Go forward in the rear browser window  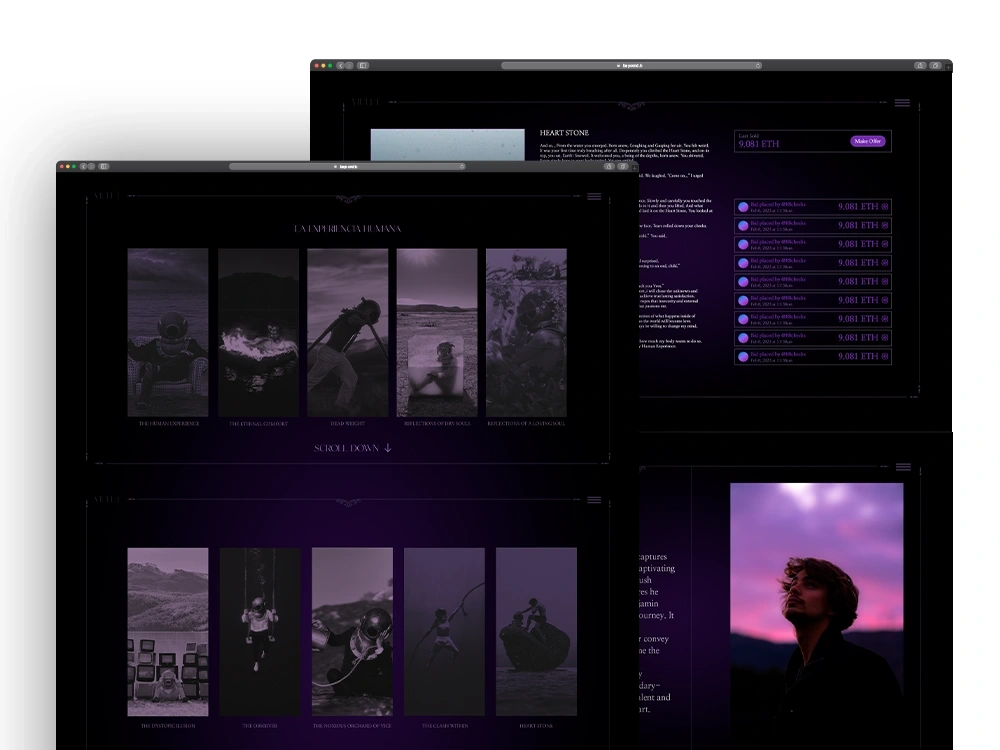point(349,66)
